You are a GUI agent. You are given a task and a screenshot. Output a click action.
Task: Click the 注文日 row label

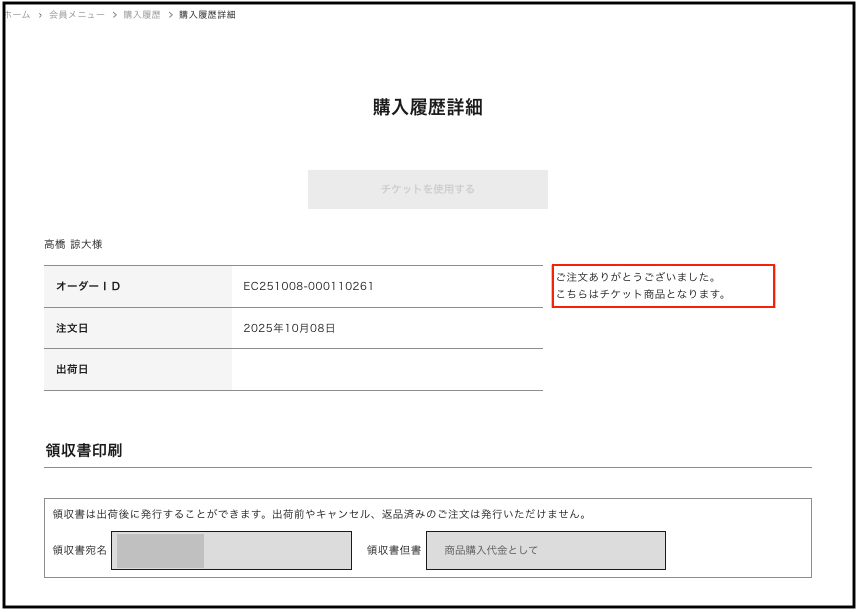pos(72,328)
